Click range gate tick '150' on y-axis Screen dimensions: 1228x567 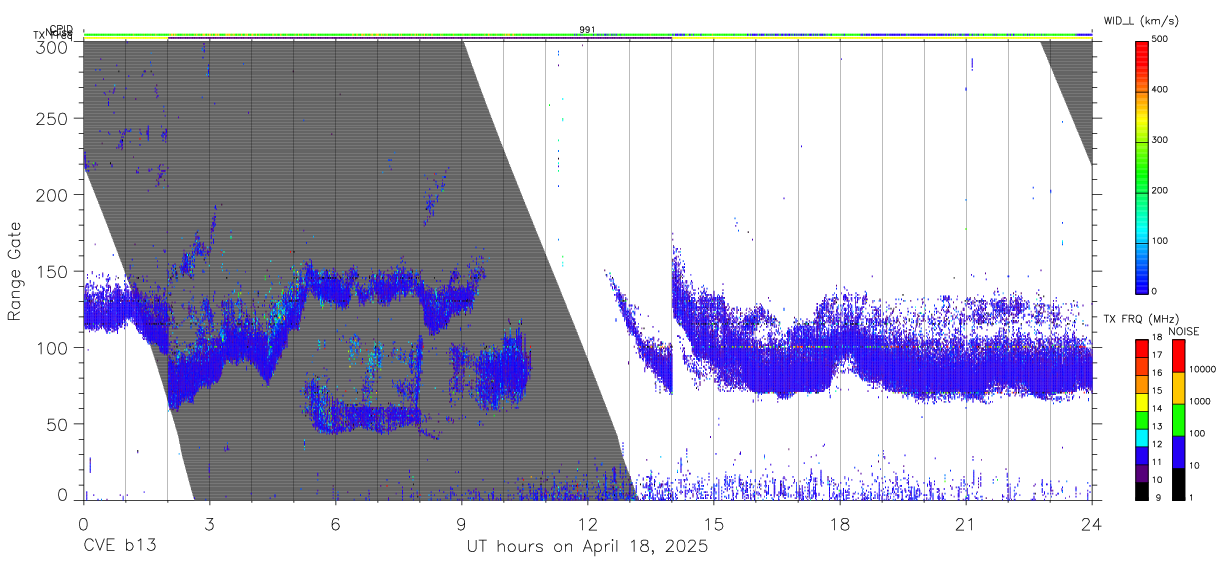tap(52, 271)
